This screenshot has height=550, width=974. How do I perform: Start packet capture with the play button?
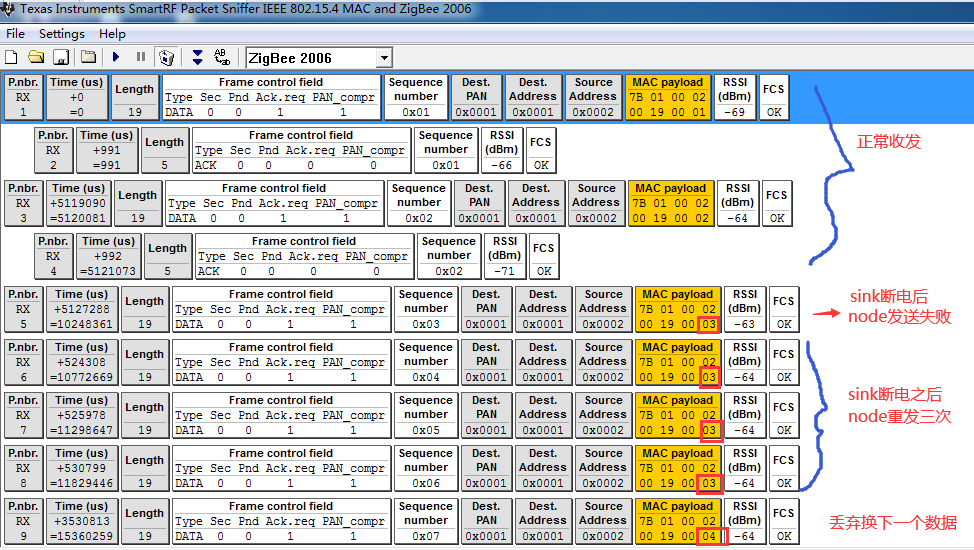click(x=116, y=57)
